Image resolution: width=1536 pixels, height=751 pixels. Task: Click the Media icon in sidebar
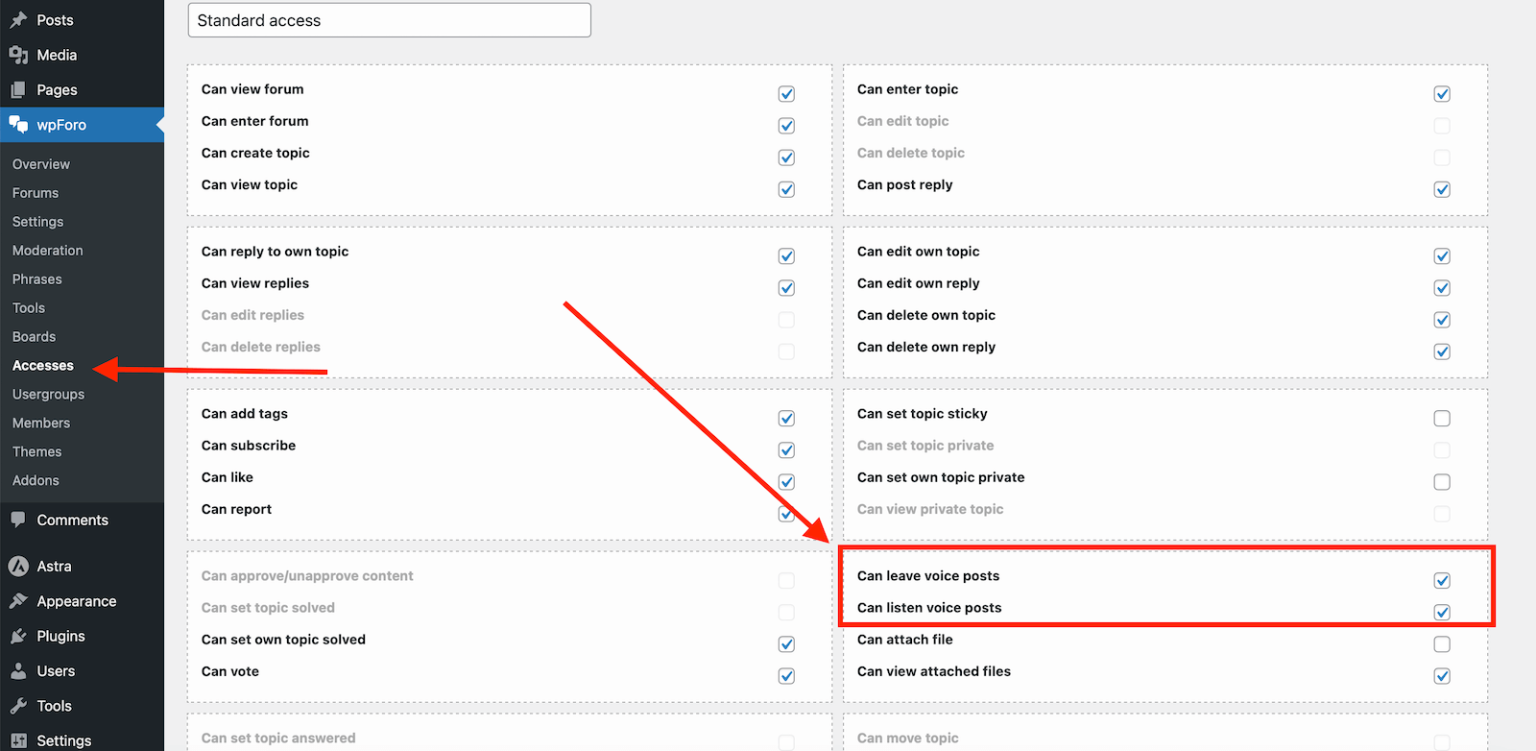(x=18, y=55)
